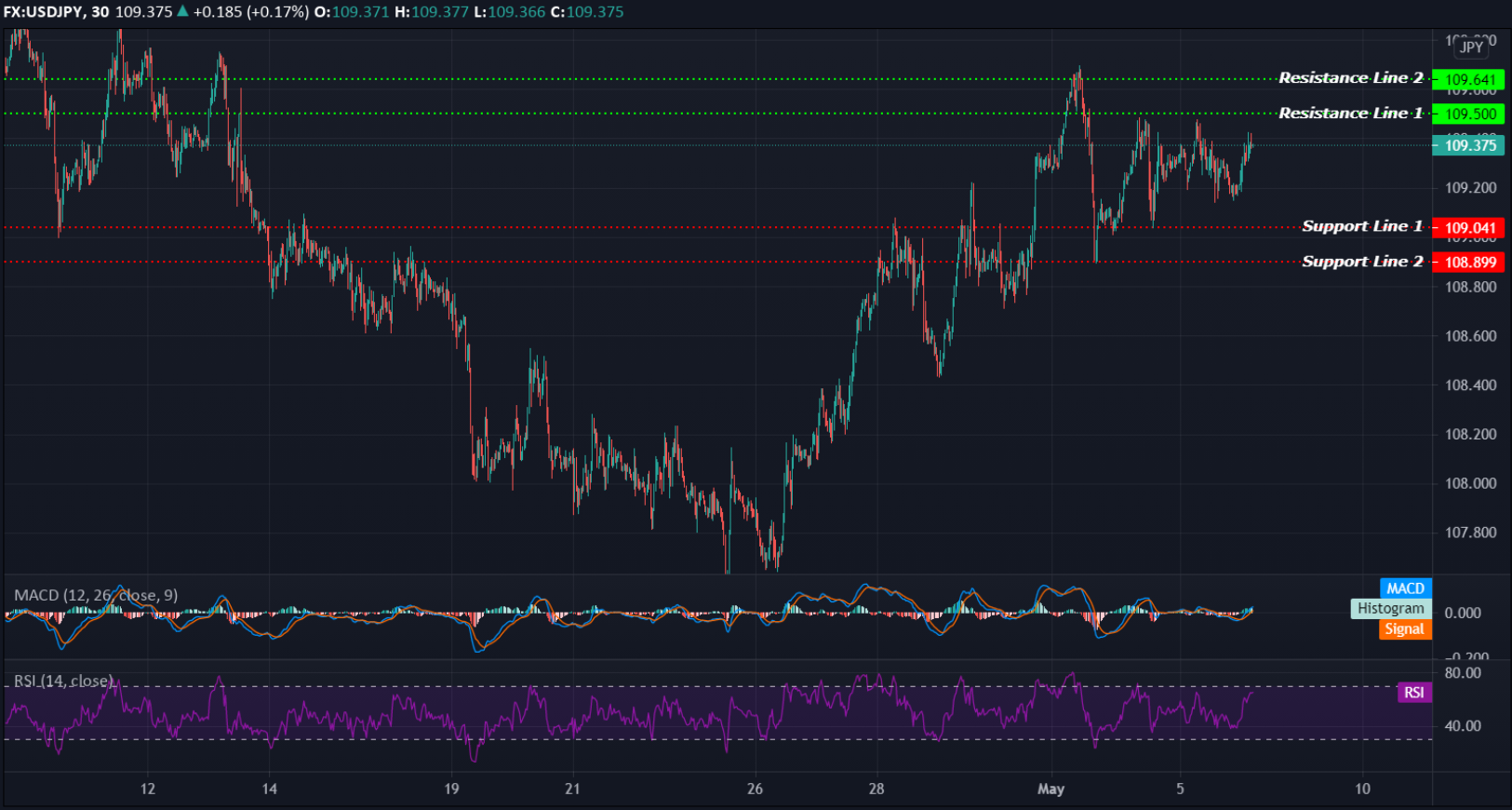Click the current price tag 109.375
This screenshot has width=1512, height=810.
[1468, 145]
